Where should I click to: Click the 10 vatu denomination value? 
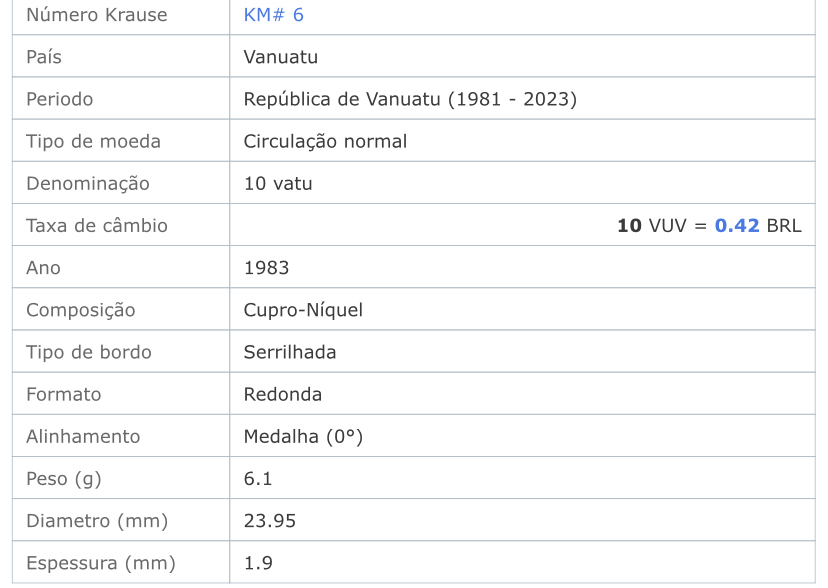tap(278, 183)
